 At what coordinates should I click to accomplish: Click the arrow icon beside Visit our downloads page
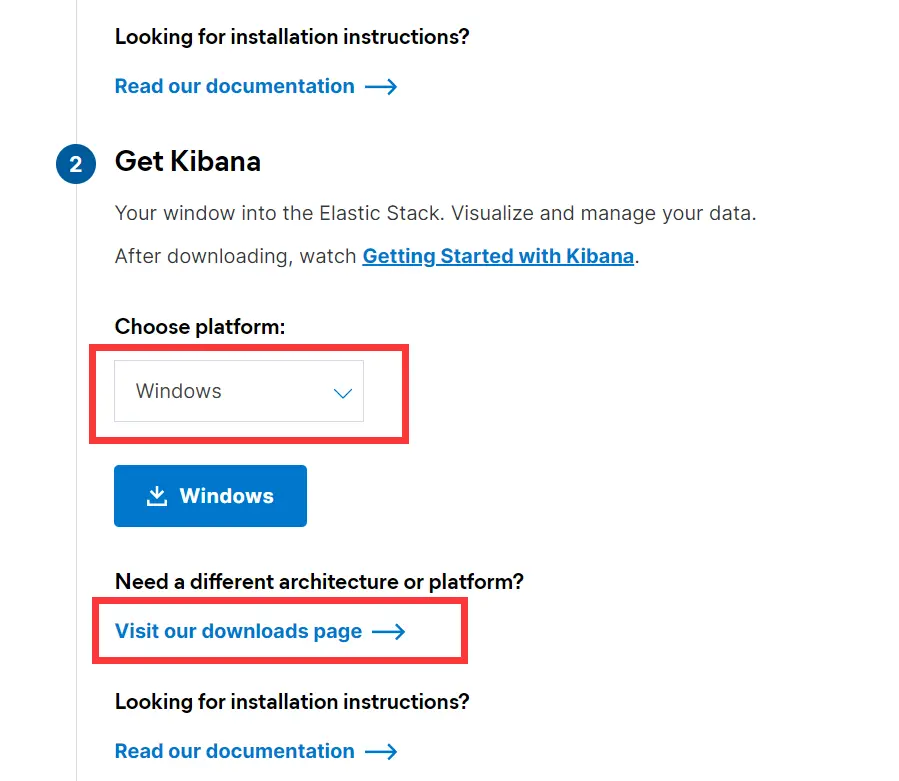pyautogui.click(x=388, y=632)
